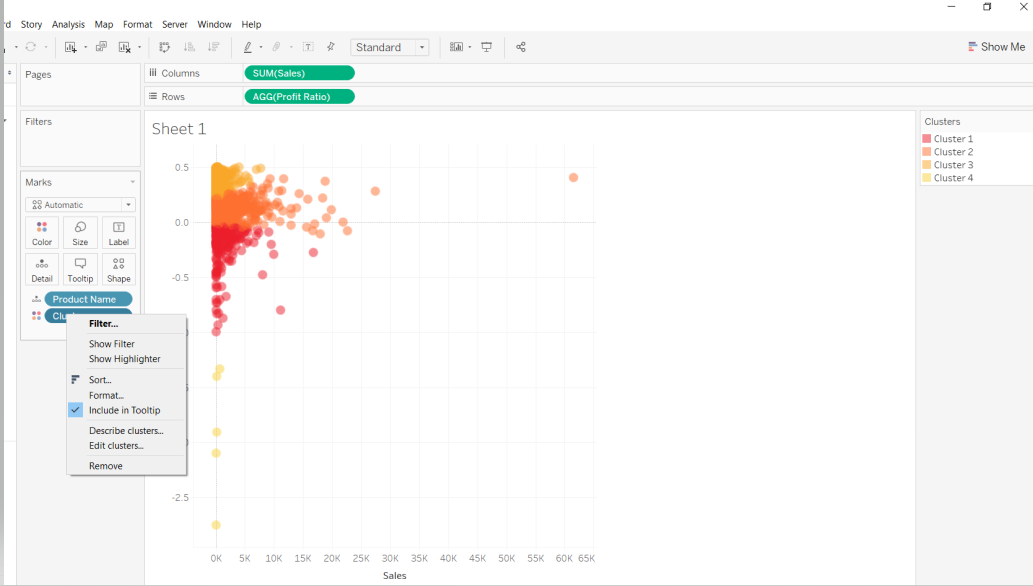Screen dimensions: 1033x586
Task: Click the Duplicate sheet toolbar icon
Action: pos(101,47)
